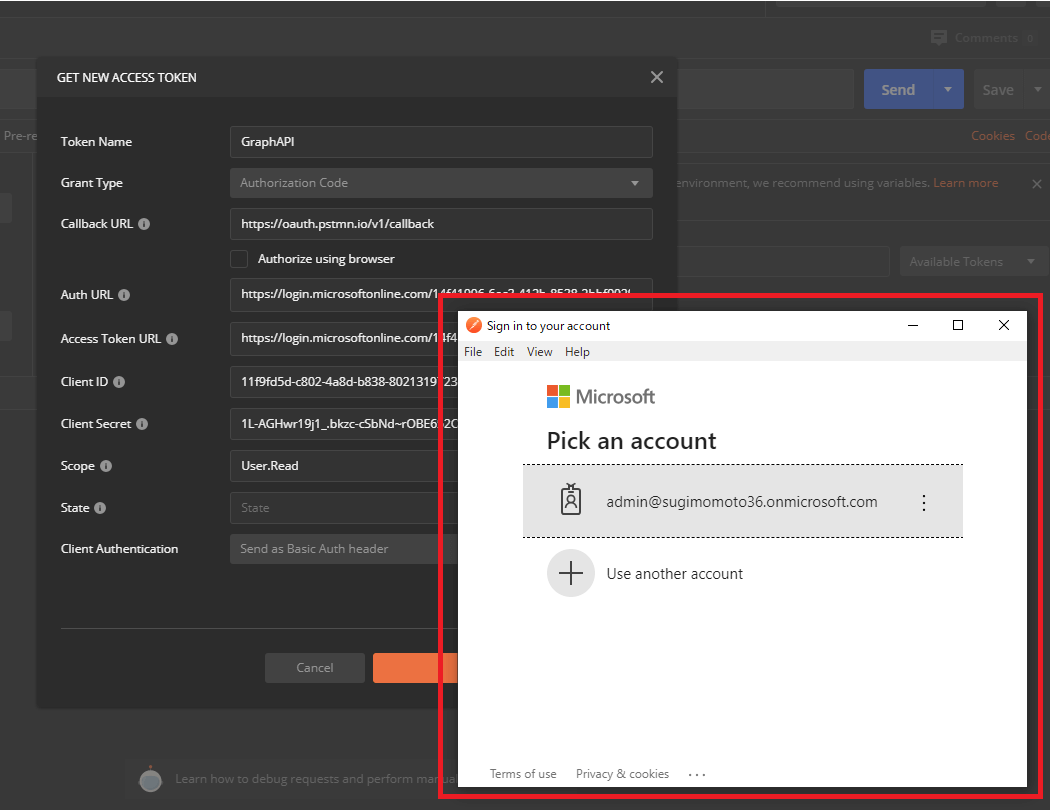Close the Get New Access Token dialog
Image resolution: width=1050 pixels, height=810 pixels.
[x=656, y=77]
